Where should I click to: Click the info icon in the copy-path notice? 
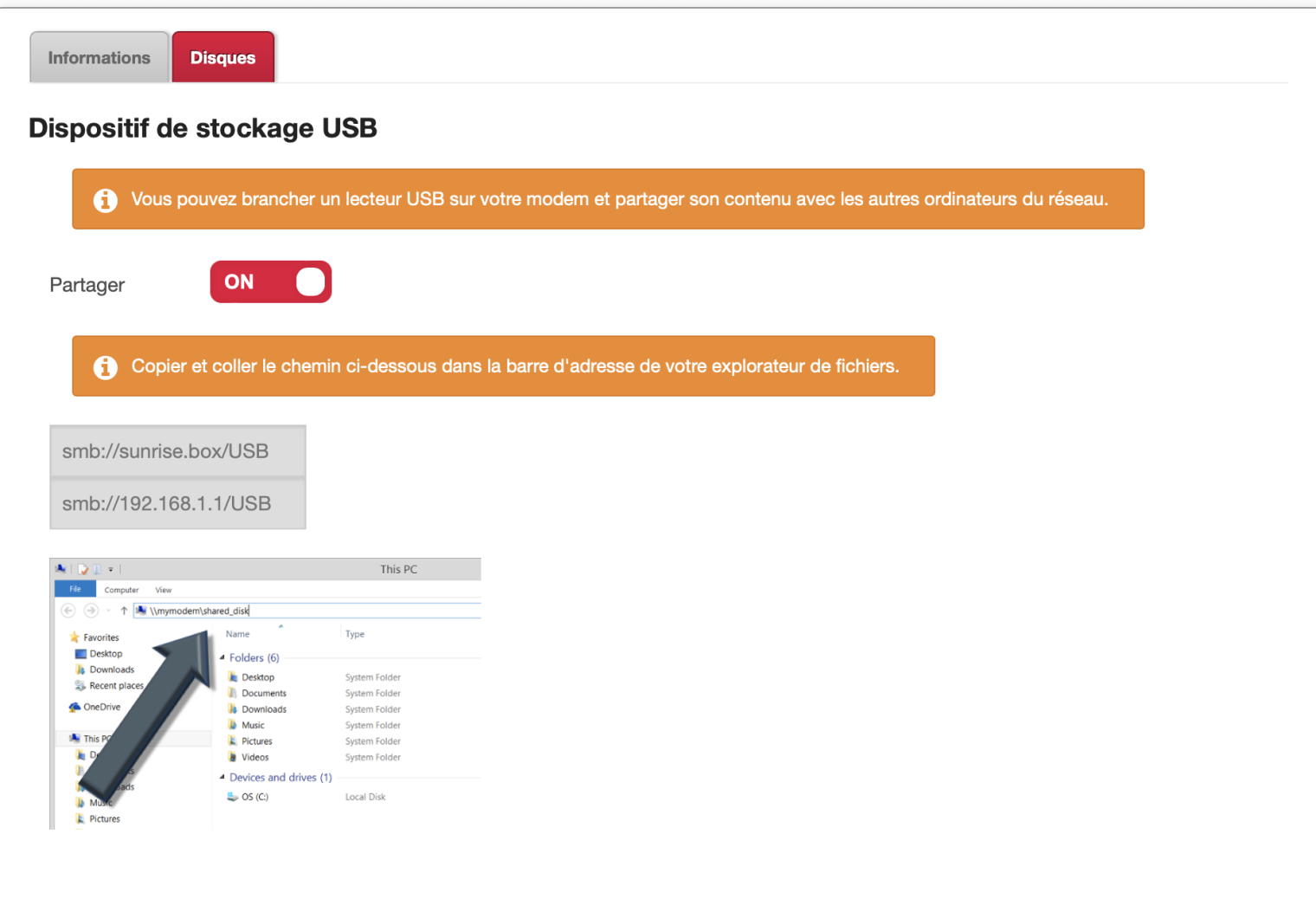coord(106,367)
